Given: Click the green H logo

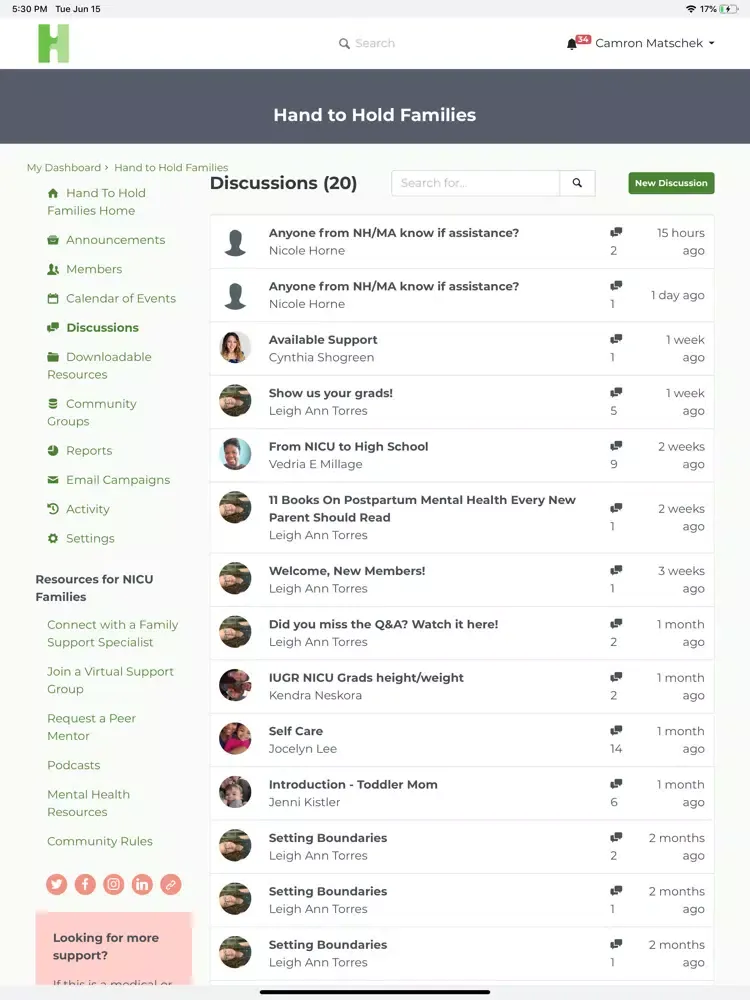Looking at the screenshot, I should click(54, 43).
